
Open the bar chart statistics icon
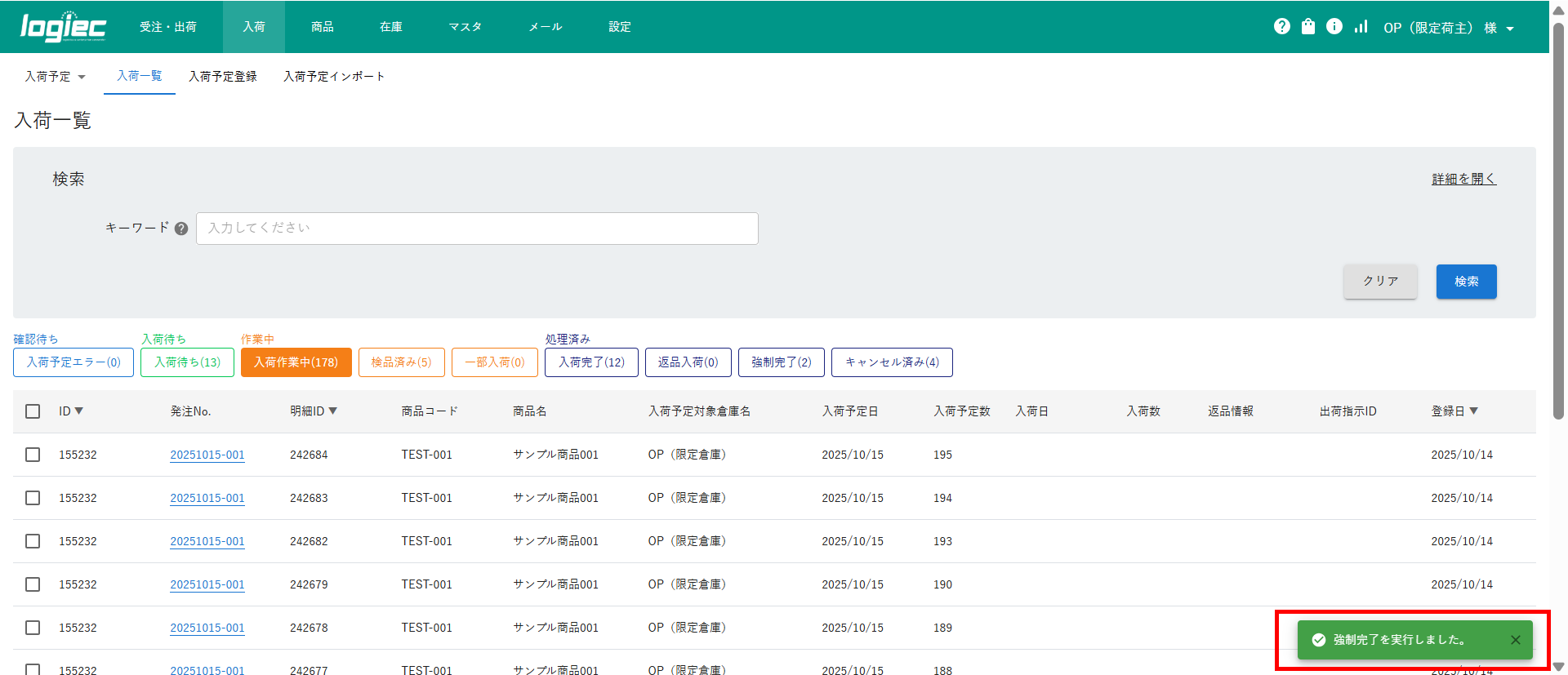[1361, 27]
